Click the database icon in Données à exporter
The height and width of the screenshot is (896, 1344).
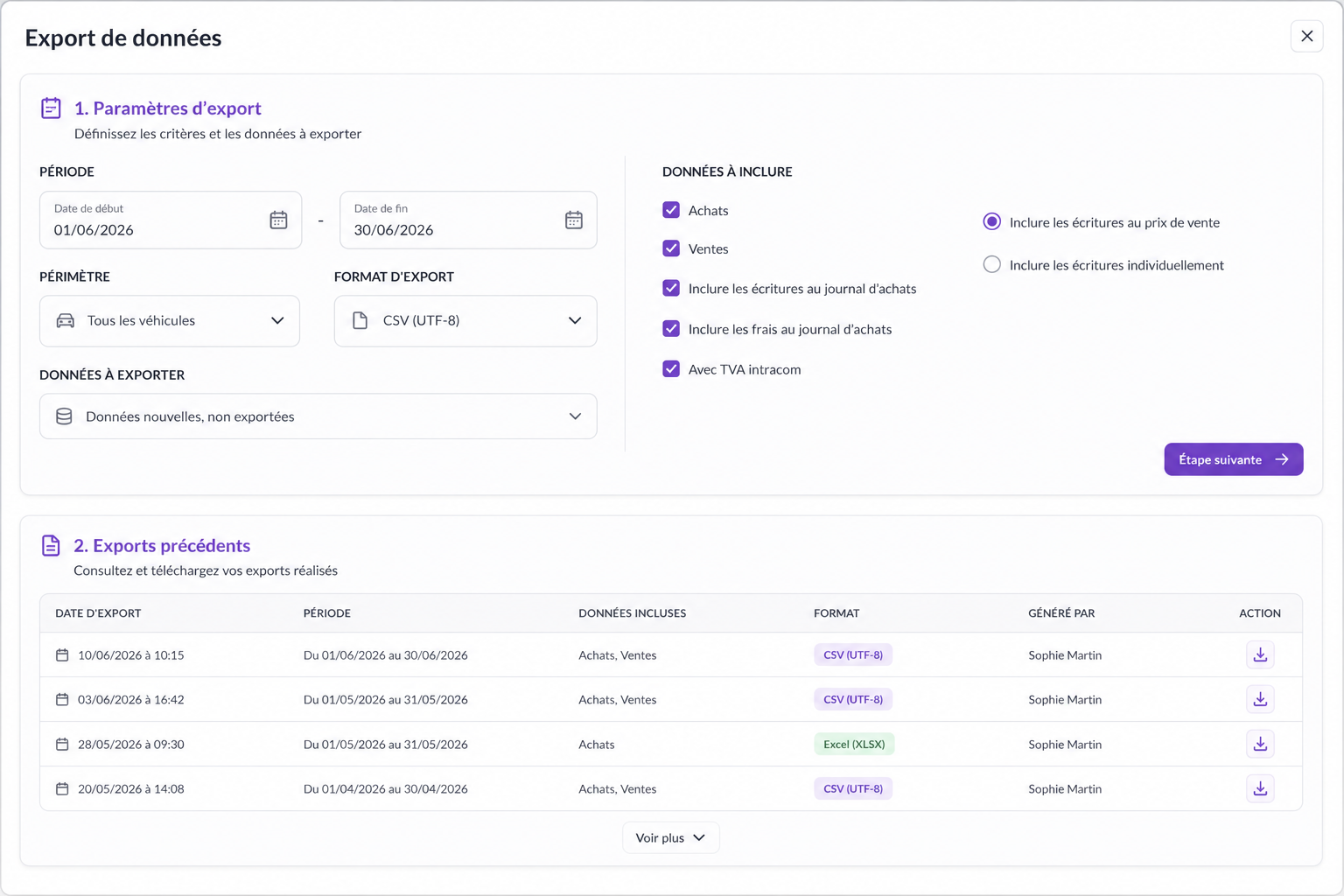[64, 416]
